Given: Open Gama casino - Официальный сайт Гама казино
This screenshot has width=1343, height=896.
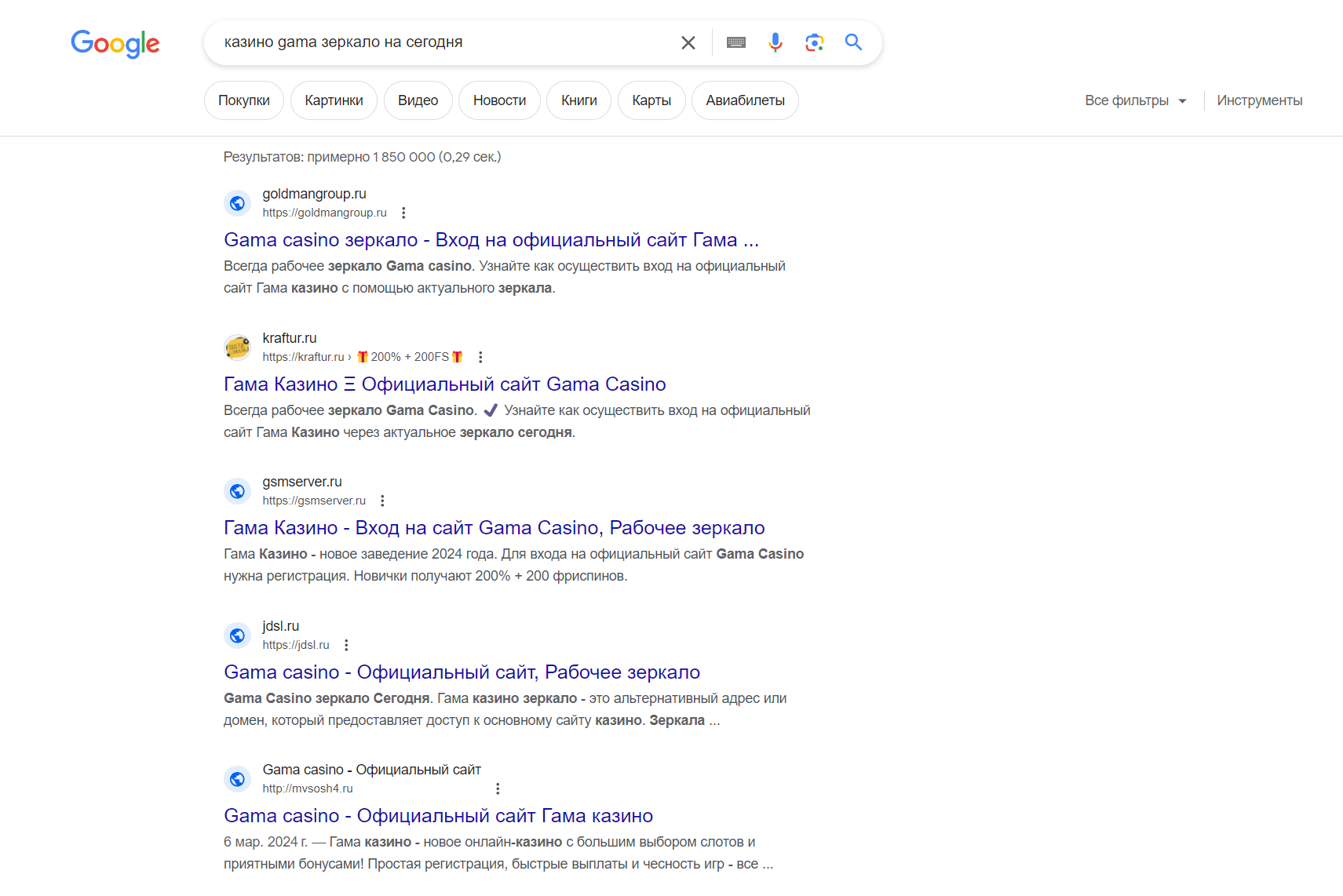Looking at the screenshot, I should coord(438,815).
